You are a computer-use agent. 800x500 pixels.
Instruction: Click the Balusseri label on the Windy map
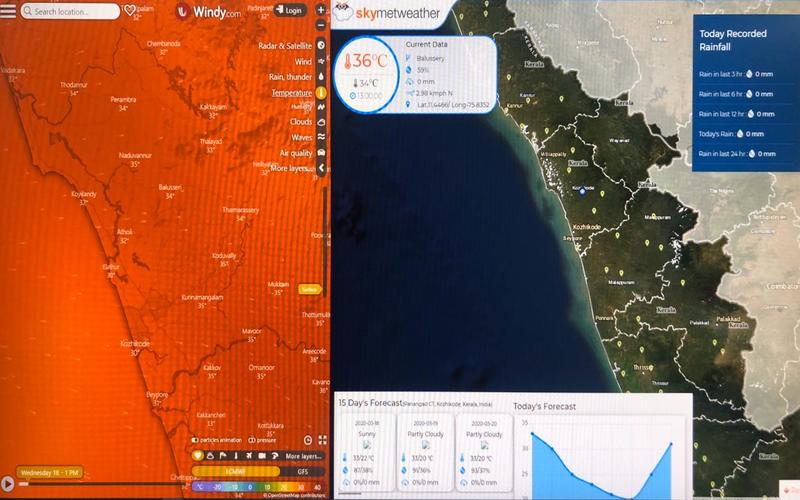coord(170,187)
